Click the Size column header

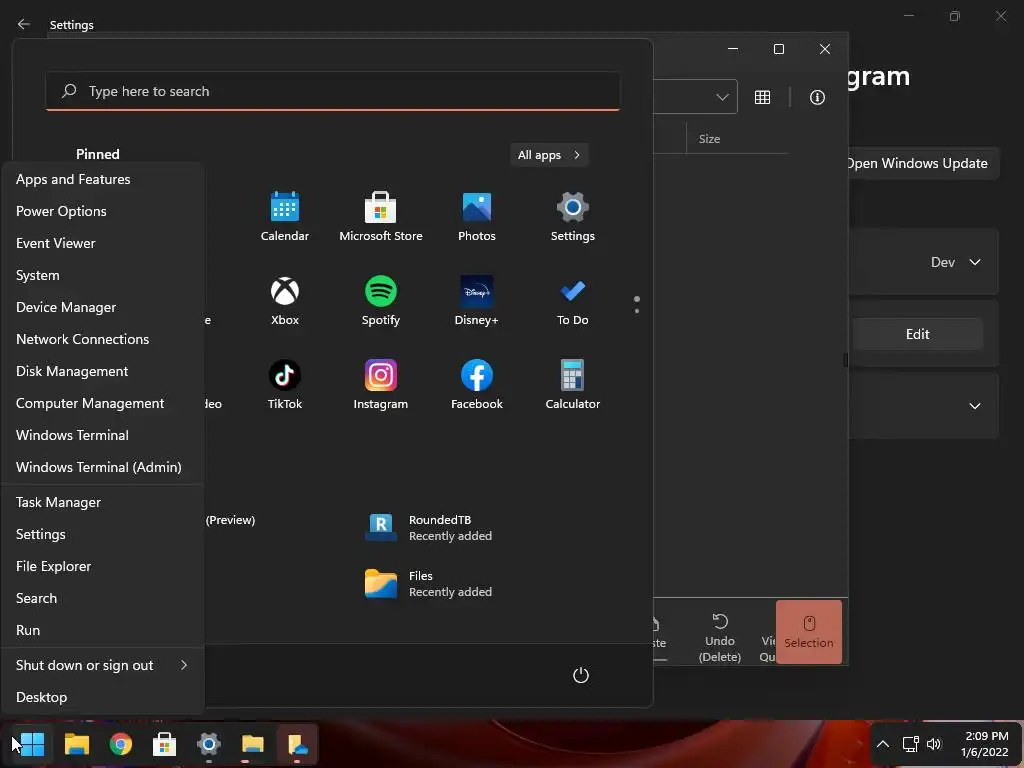point(709,138)
